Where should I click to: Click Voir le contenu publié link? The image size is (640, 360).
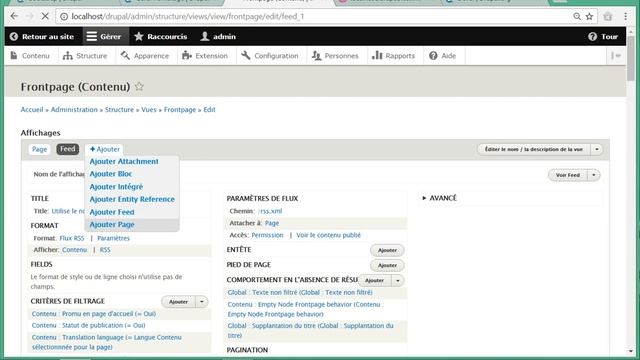tap(329, 235)
